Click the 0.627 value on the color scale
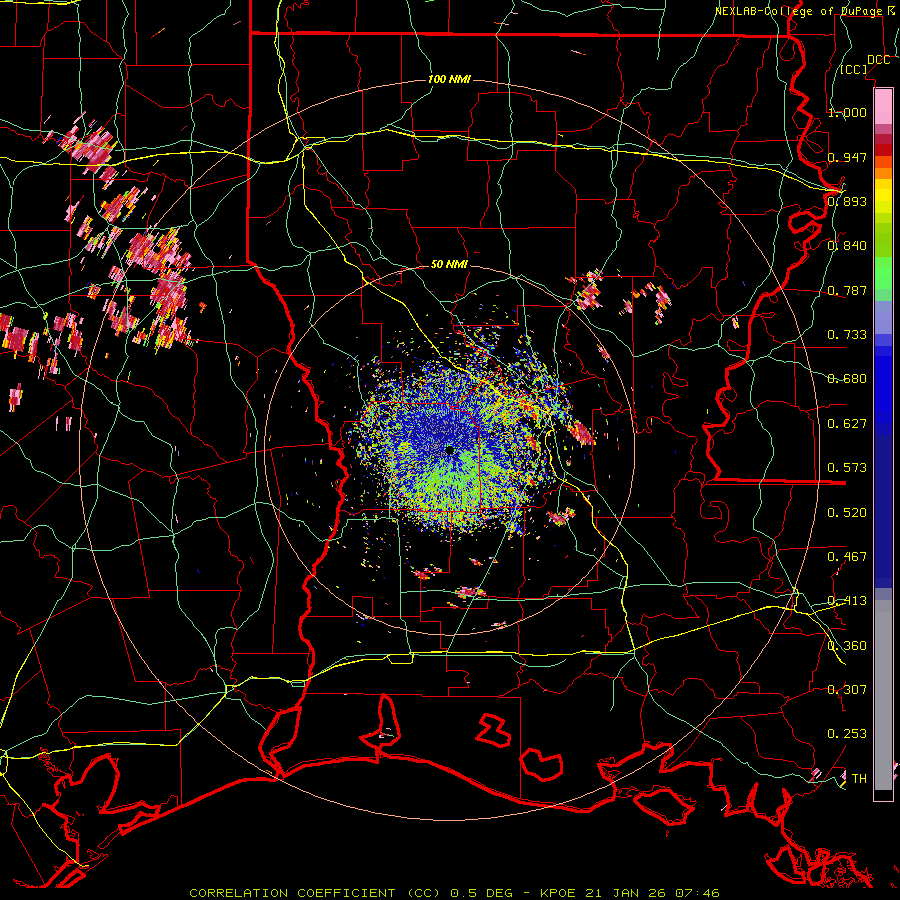Image resolution: width=900 pixels, height=900 pixels. 847,423
